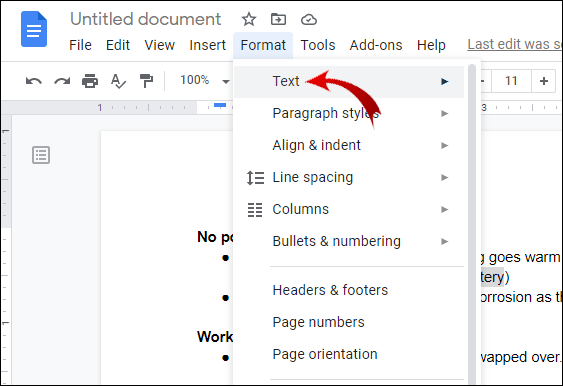Viewport: 563px width, 386px height.
Task: Expand the Line spacing submenu
Action: coord(349,177)
